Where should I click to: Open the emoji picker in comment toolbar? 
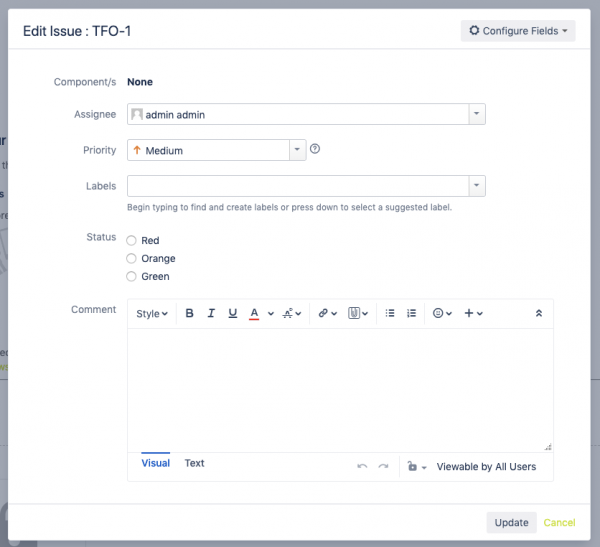pyautogui.click(x=441, y=313)
